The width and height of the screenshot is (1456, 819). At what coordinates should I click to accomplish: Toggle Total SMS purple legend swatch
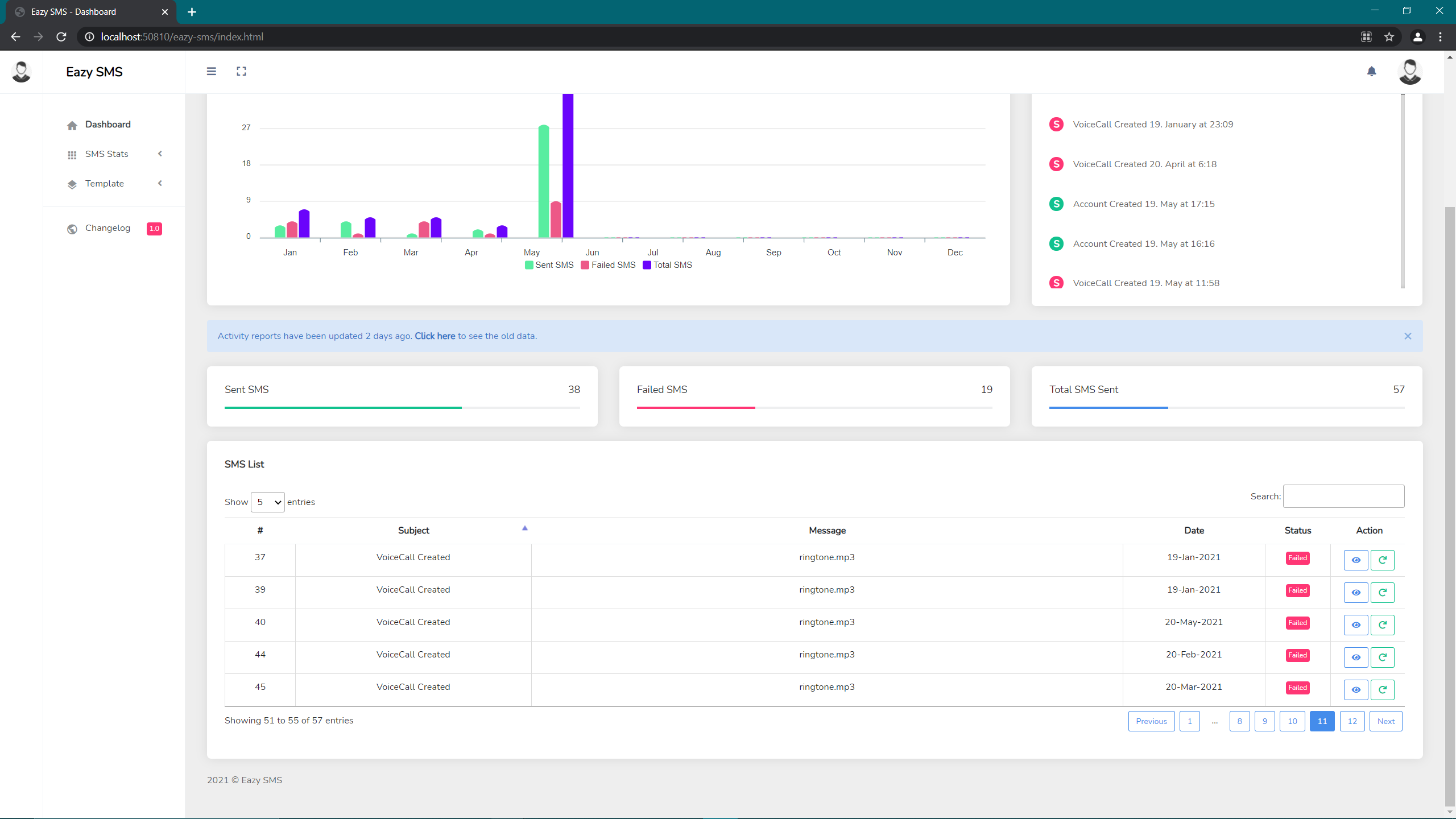click(647, 265)
